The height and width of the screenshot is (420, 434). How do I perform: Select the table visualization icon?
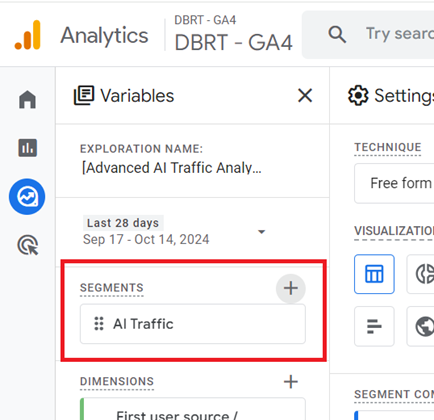pyautogui.click(x=374, y=274)
